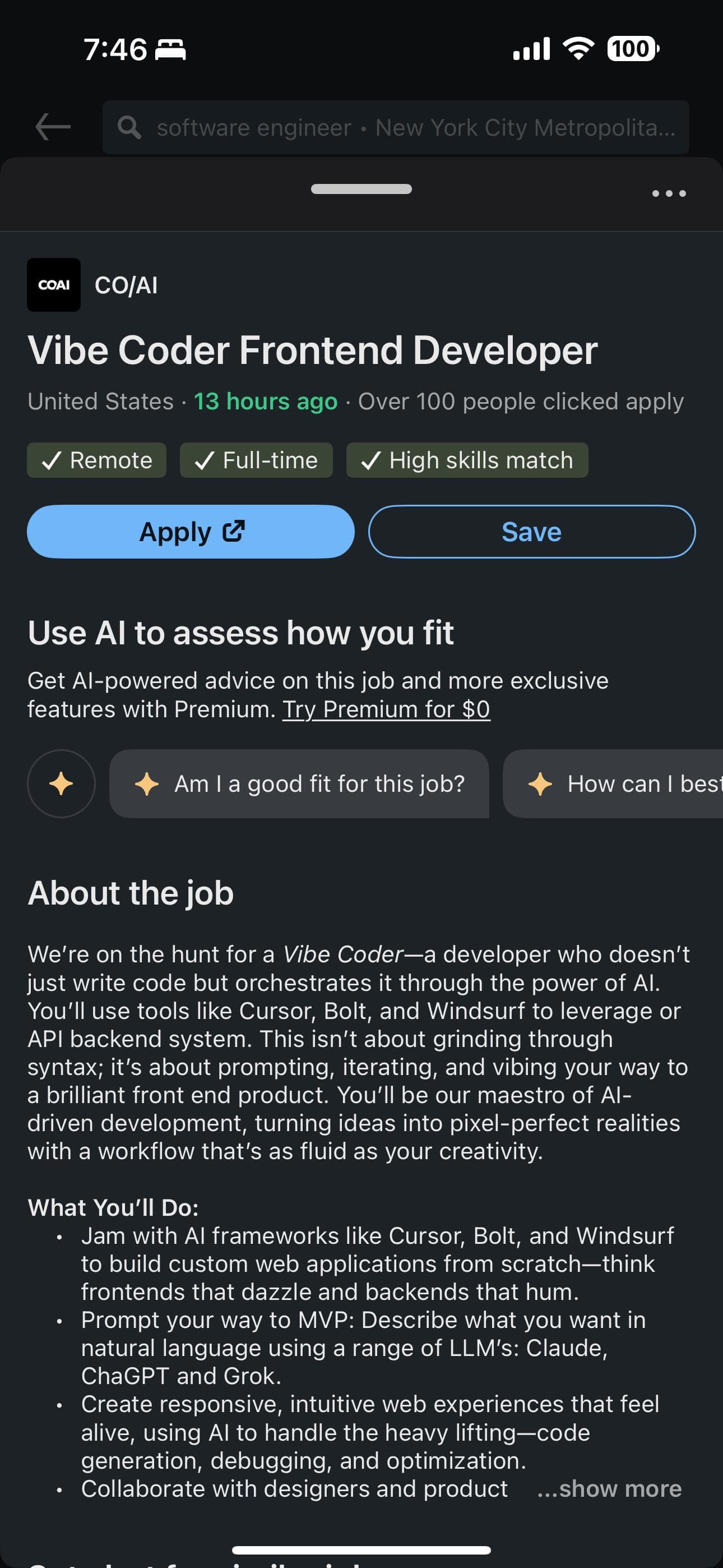
Task: Tap the CO/AI company logo
Action: click(x=54, y=285)
